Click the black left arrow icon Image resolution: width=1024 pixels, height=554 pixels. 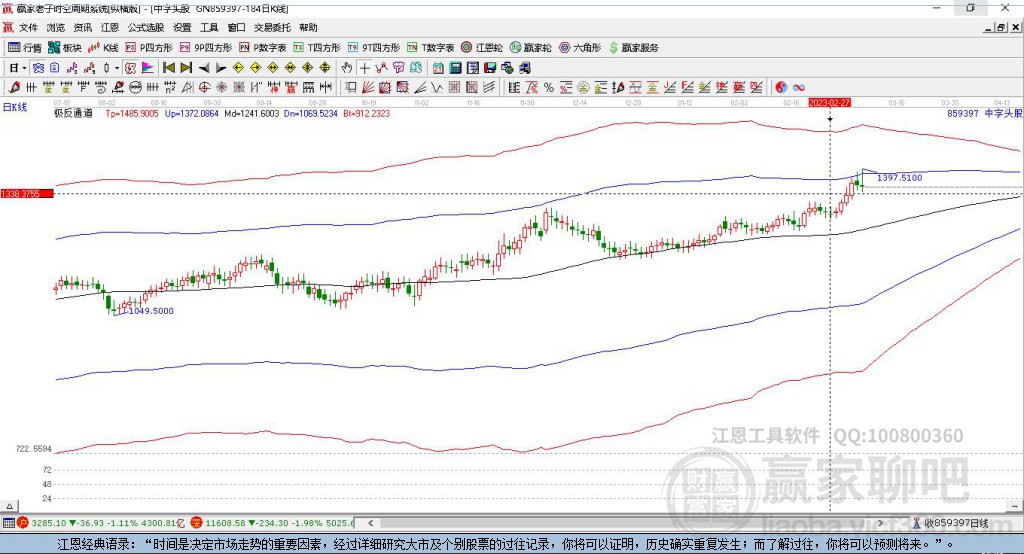pyautogui.click(x=204, y=68)
